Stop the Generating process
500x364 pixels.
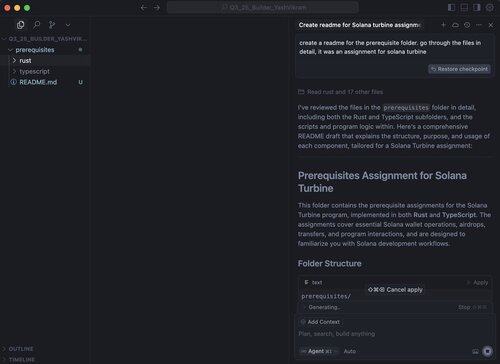(472, 307)
